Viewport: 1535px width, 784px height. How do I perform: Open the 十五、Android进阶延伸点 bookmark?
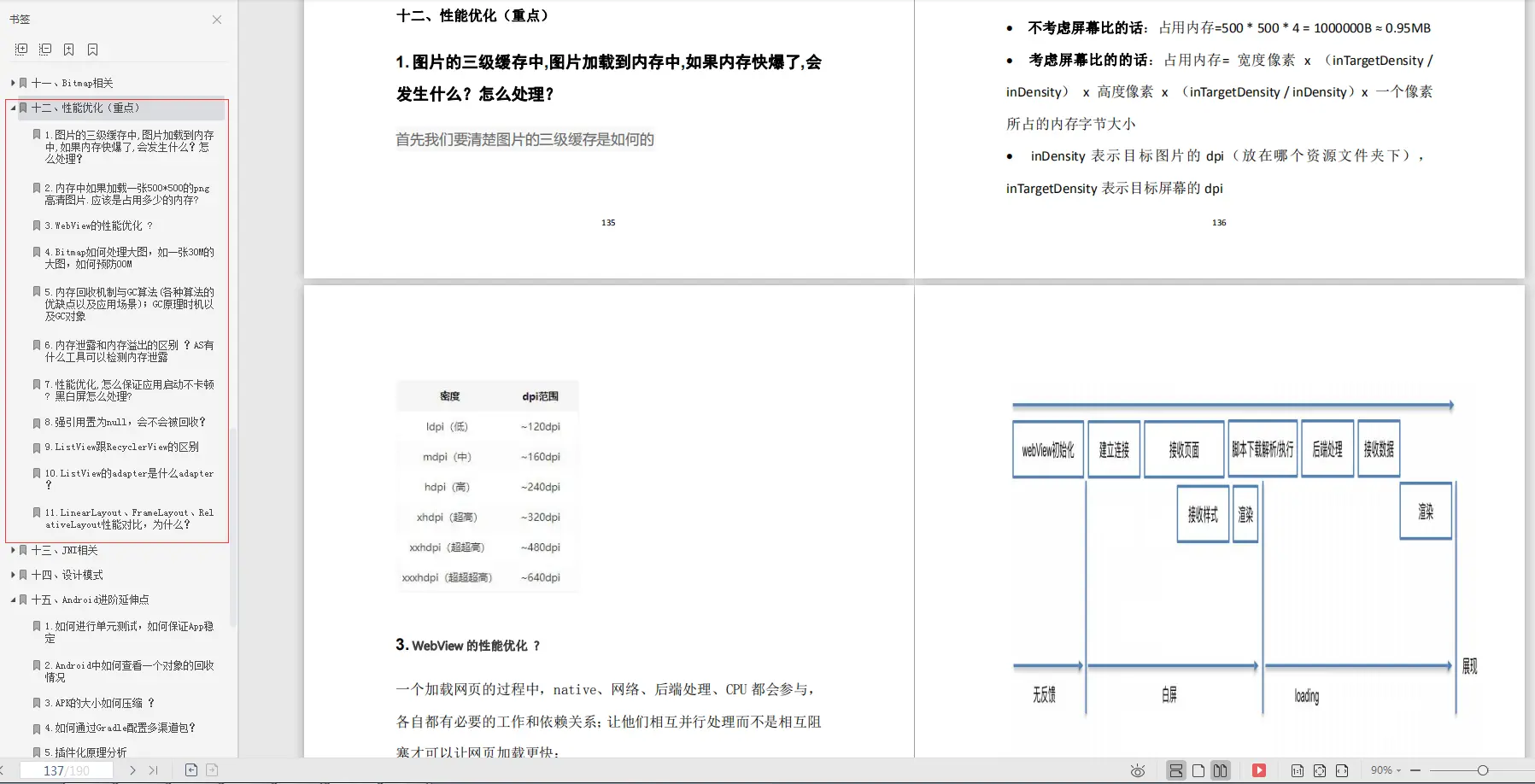[x=91, y=600]
